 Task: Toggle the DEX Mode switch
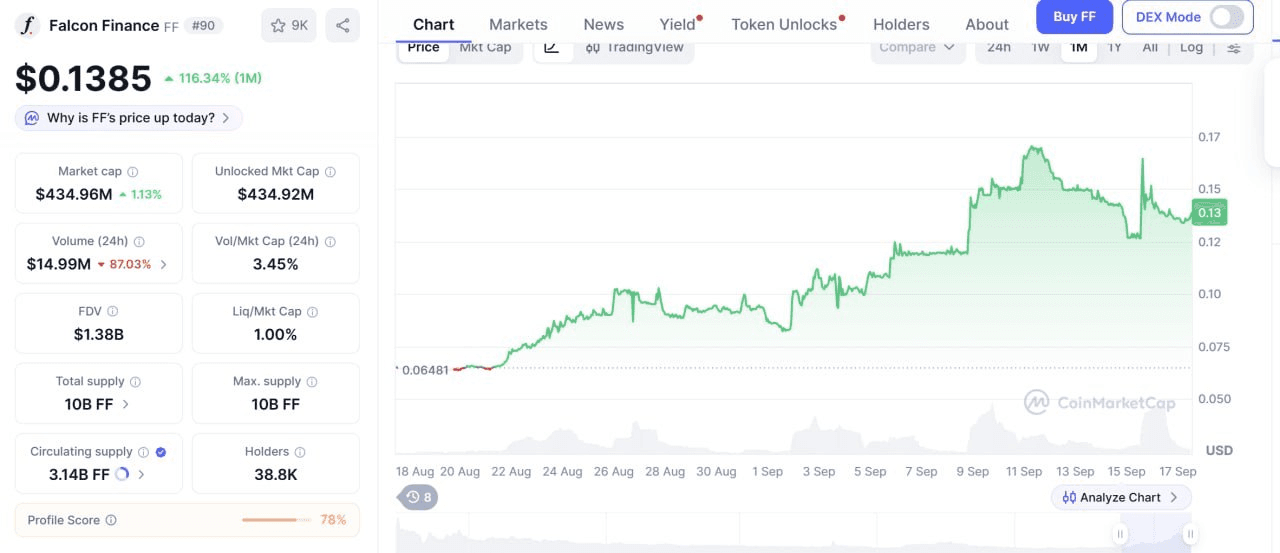tap(1227, 17)
